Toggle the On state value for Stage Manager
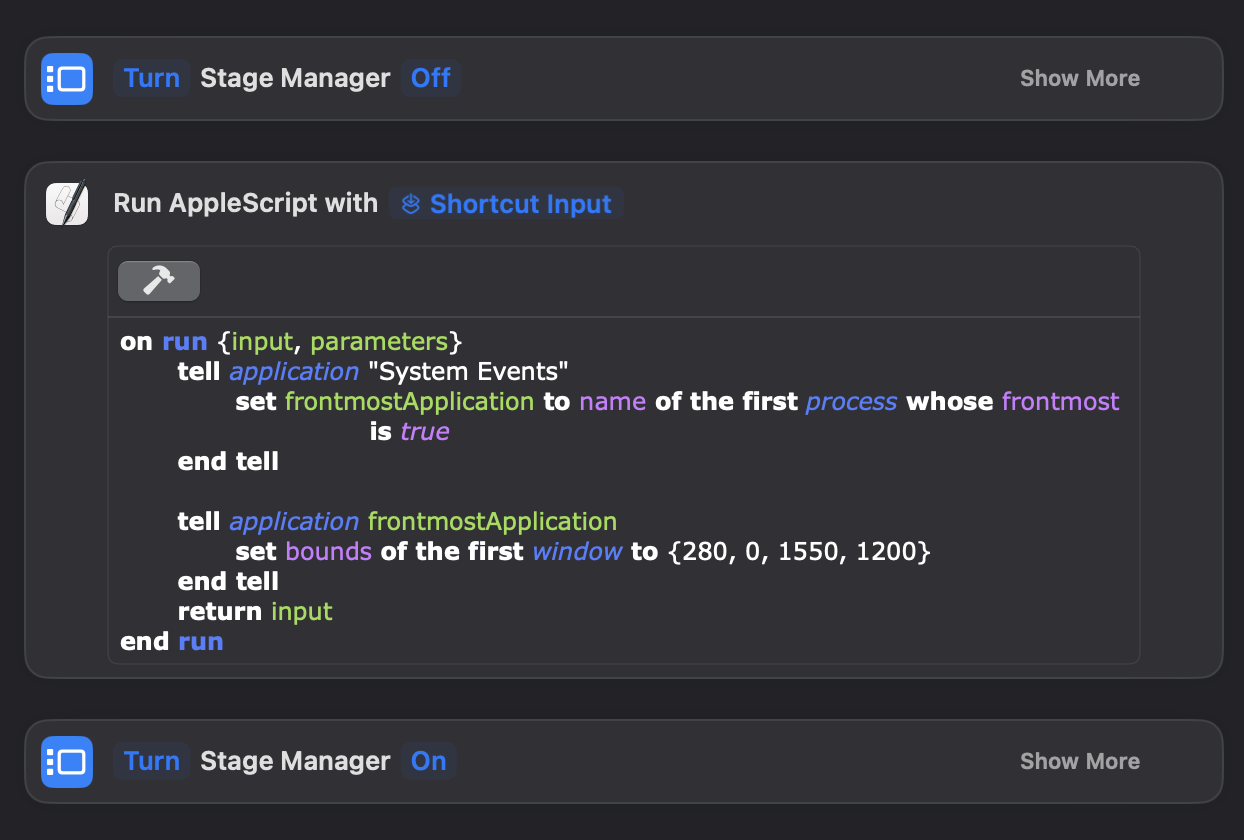 point(429,761)
